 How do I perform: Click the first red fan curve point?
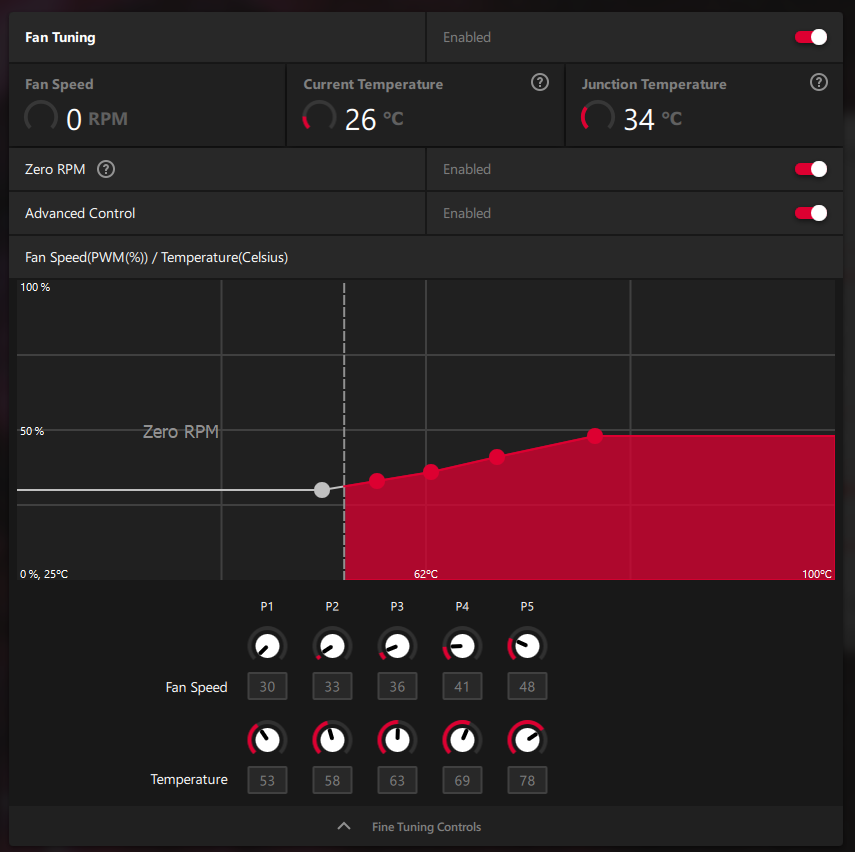click(377, 481)
